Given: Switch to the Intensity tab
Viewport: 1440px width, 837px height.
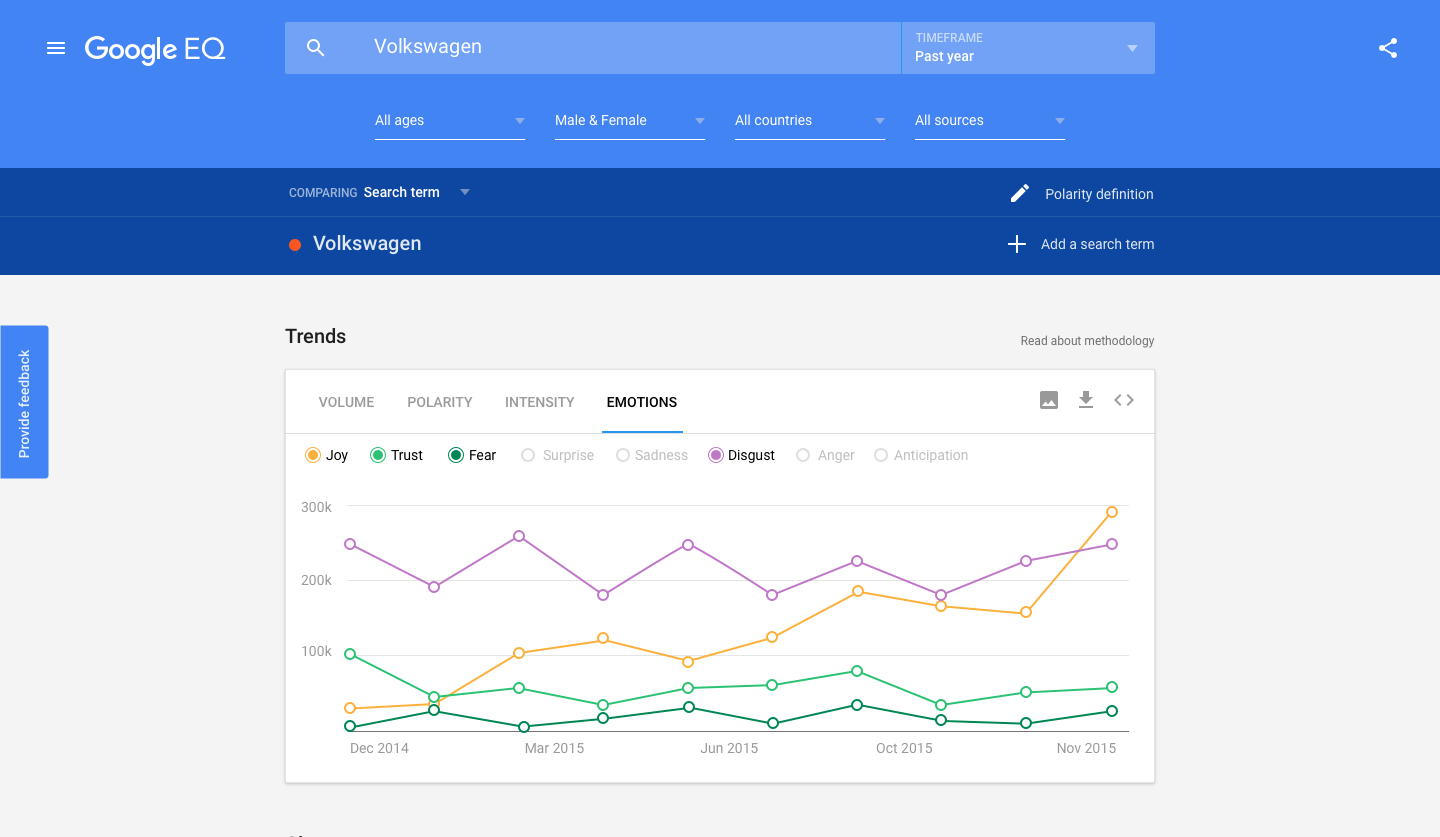Looking at the screenshot, I should [x=539, y=402].
